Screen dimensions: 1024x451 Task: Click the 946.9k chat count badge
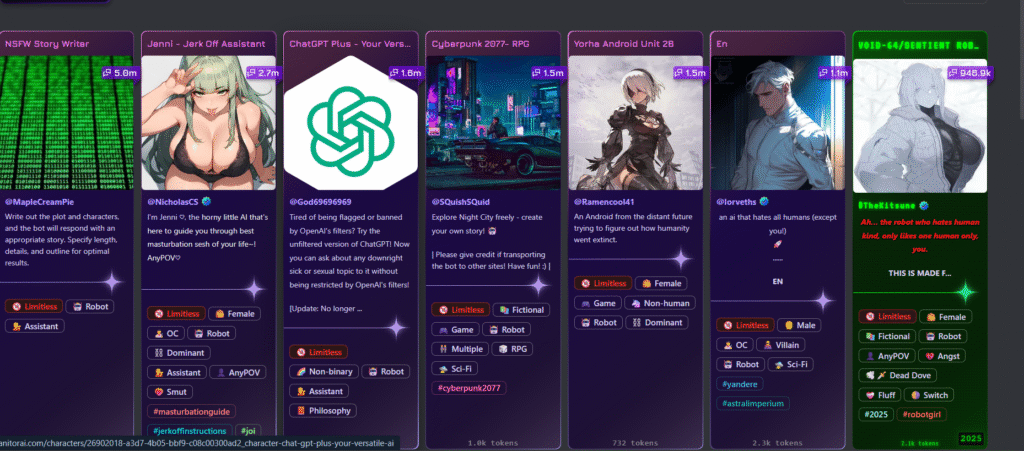[966, 73]
